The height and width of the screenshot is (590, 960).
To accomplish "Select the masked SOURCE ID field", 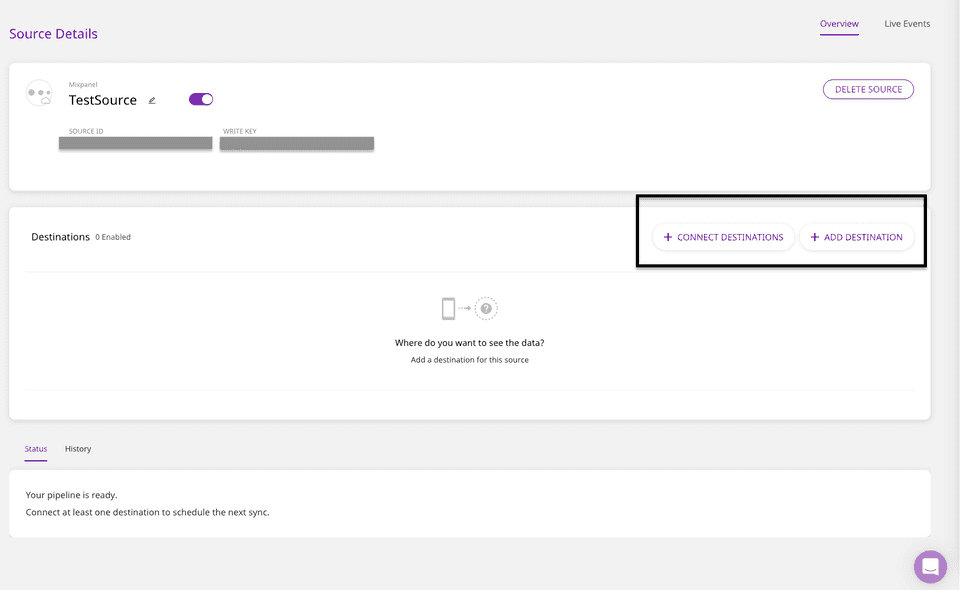I will tap(135, 143).
